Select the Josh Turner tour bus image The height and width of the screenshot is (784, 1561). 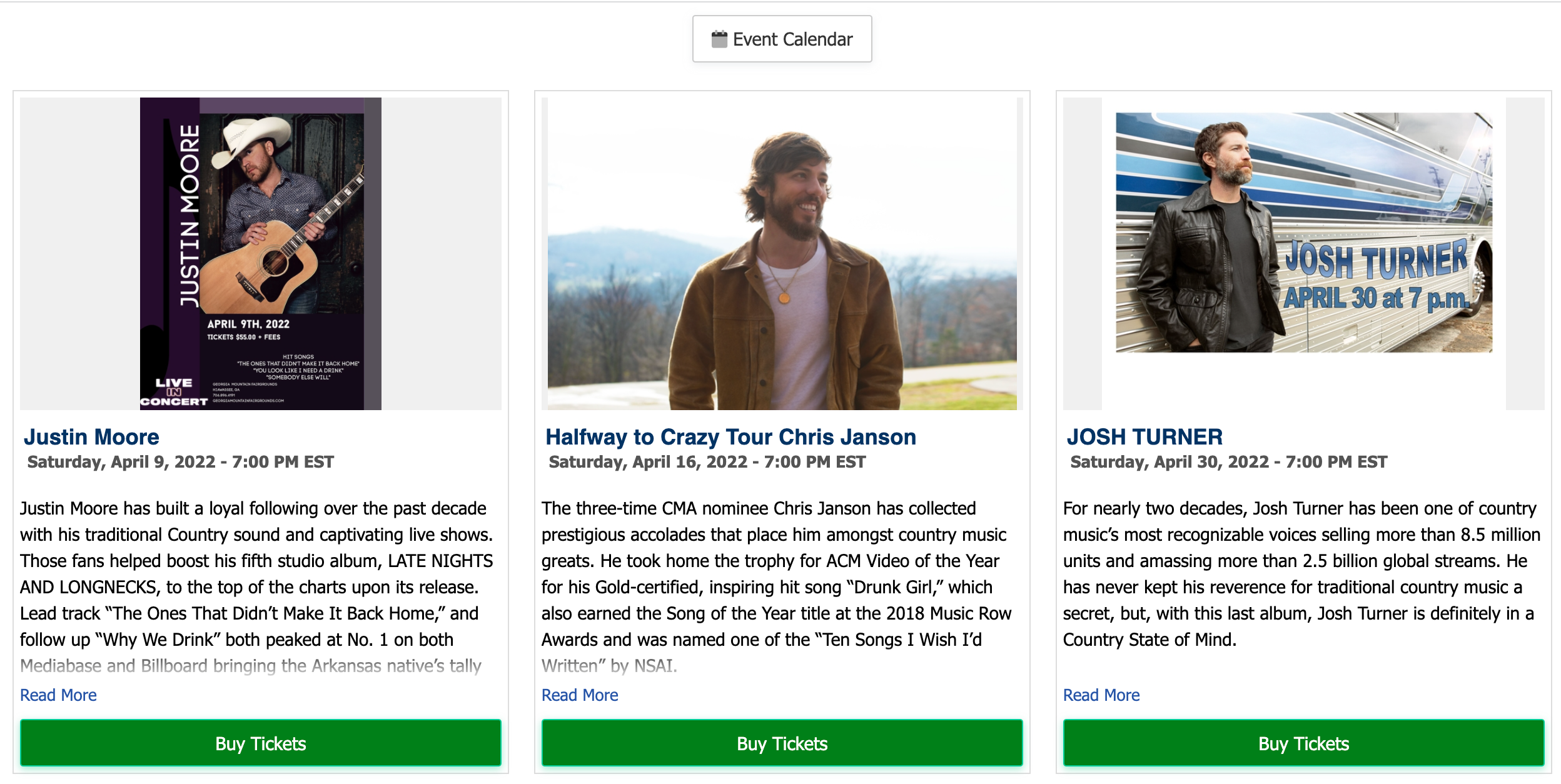pos(1303,232)
